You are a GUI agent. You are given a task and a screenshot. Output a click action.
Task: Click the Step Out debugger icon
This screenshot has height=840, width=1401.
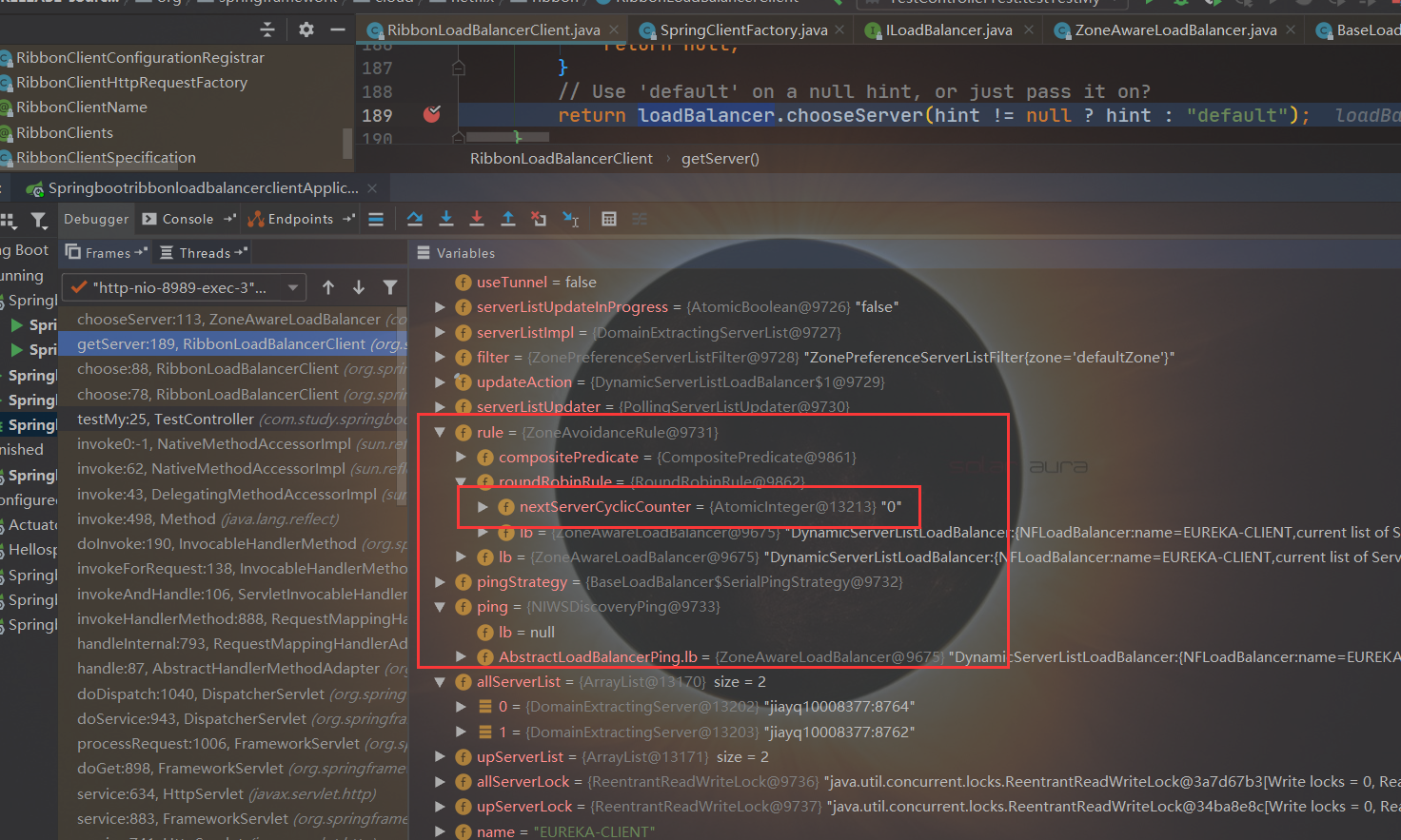(508, 219)
